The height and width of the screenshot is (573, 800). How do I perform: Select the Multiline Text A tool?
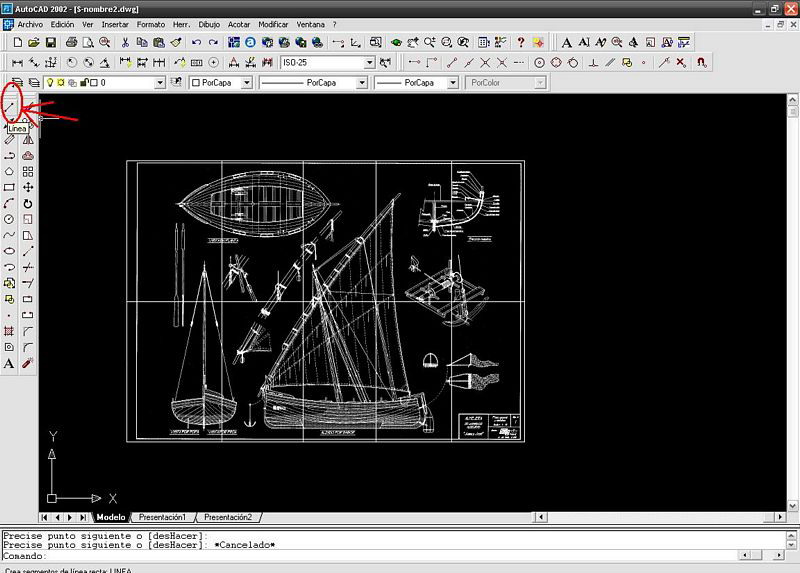(x=9, y=363)
